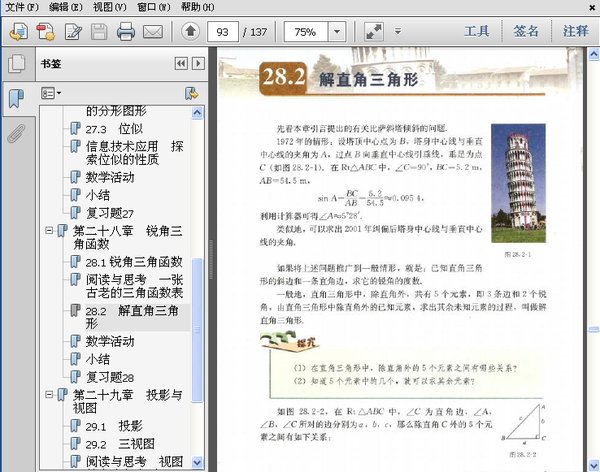Save the file with floppy icon
Image resolution: width=600 pixels, height=472 pixels.
(99, 32)
